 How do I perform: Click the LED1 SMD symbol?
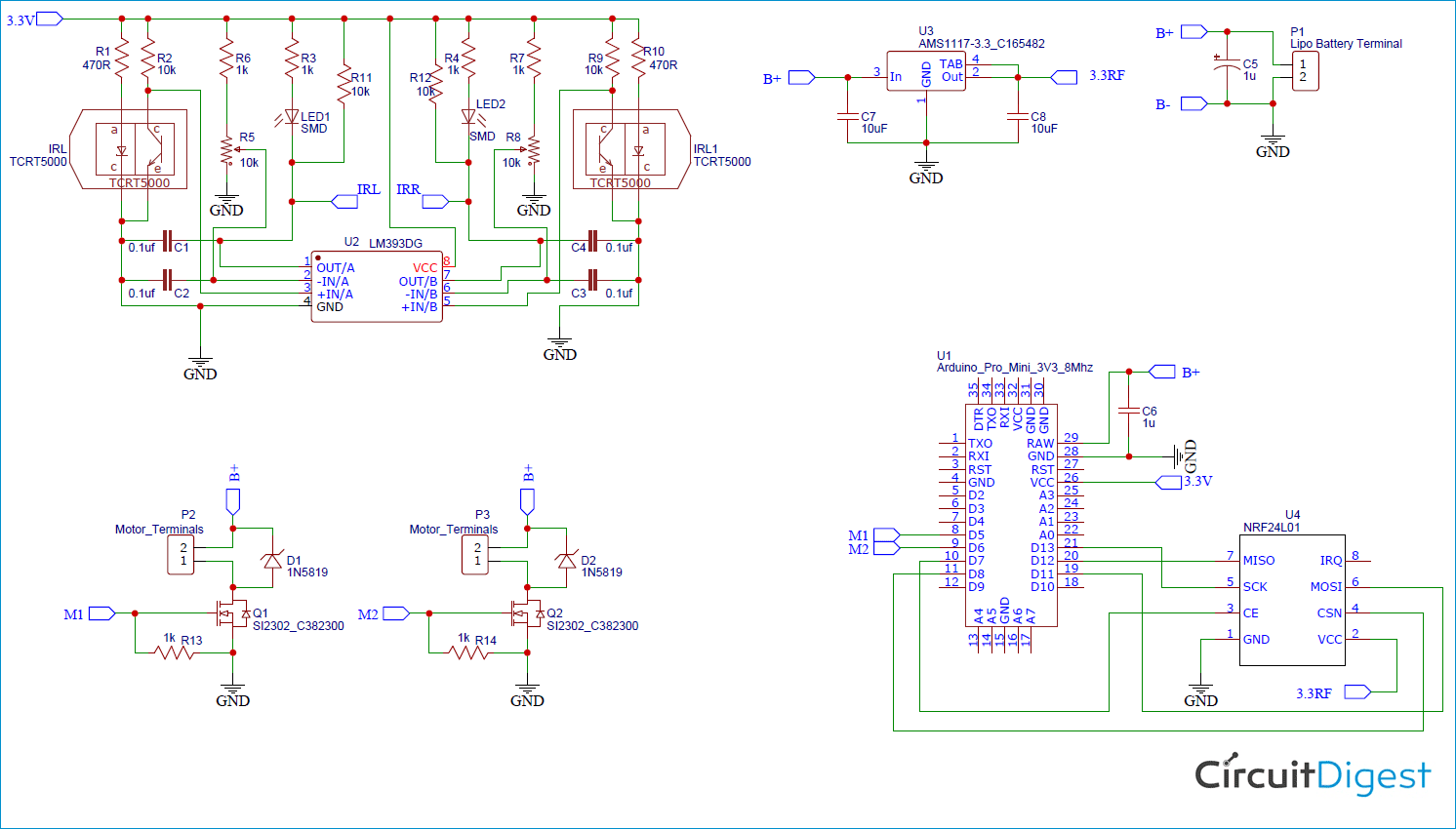291,115
